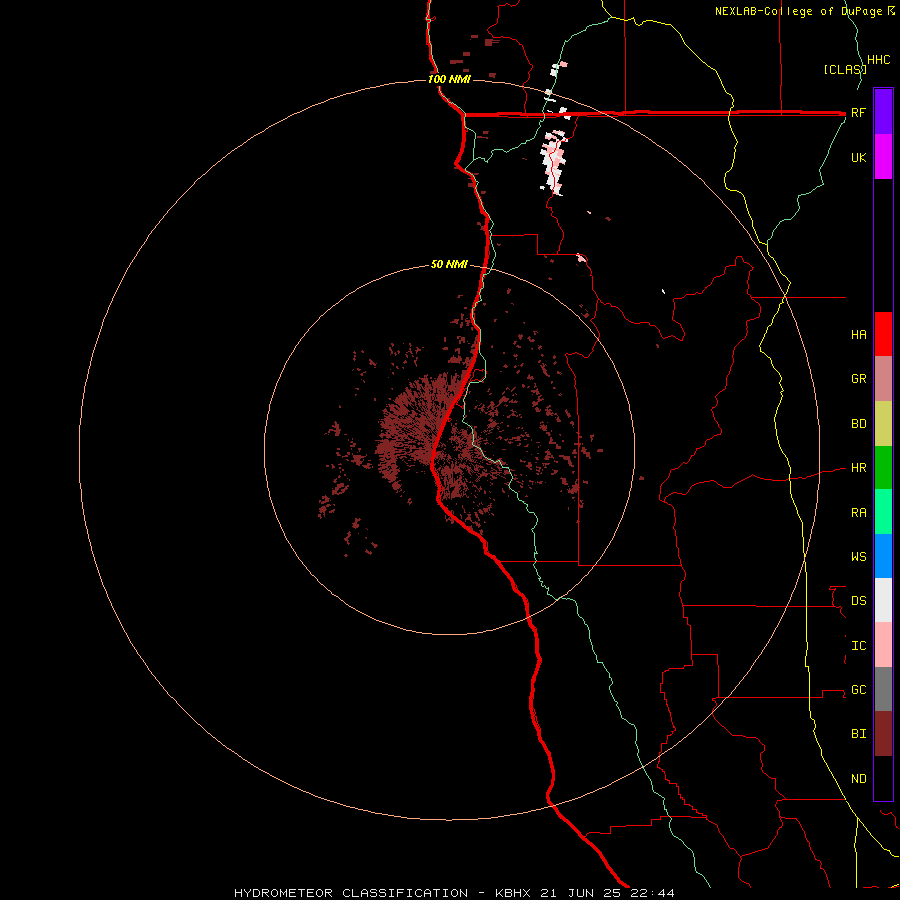
Task: Click the brown BI legend swatch
Action: tap(883, 734)
